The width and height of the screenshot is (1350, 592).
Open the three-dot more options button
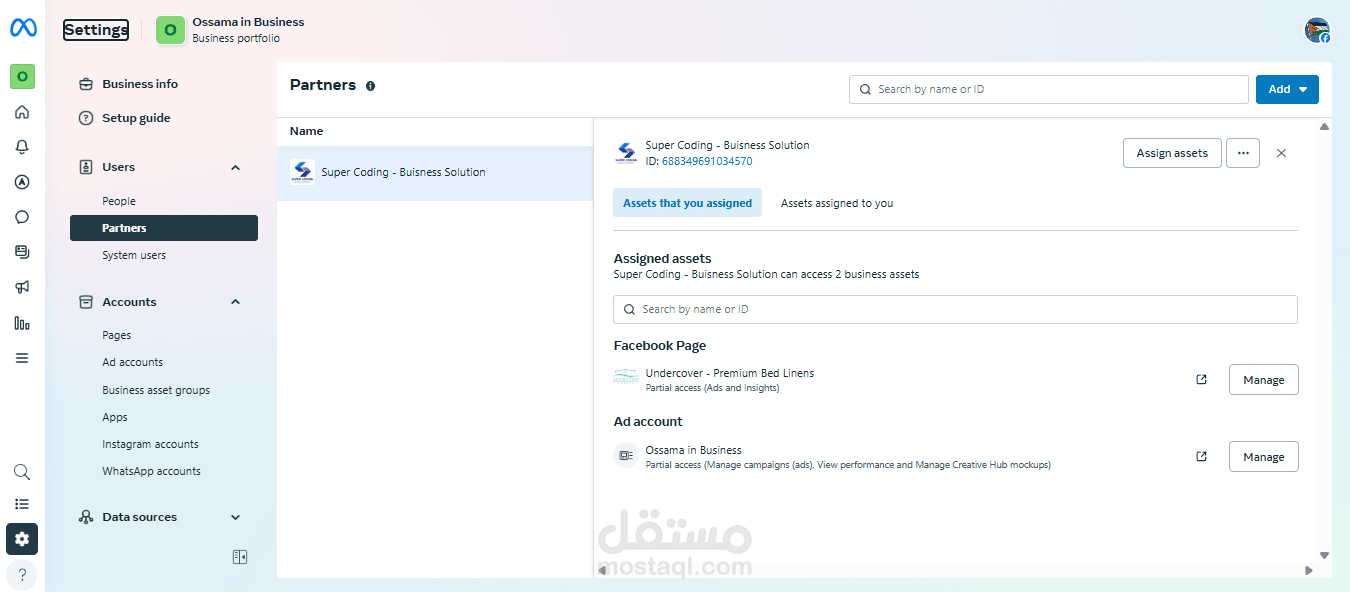[x=1243, y=153]
